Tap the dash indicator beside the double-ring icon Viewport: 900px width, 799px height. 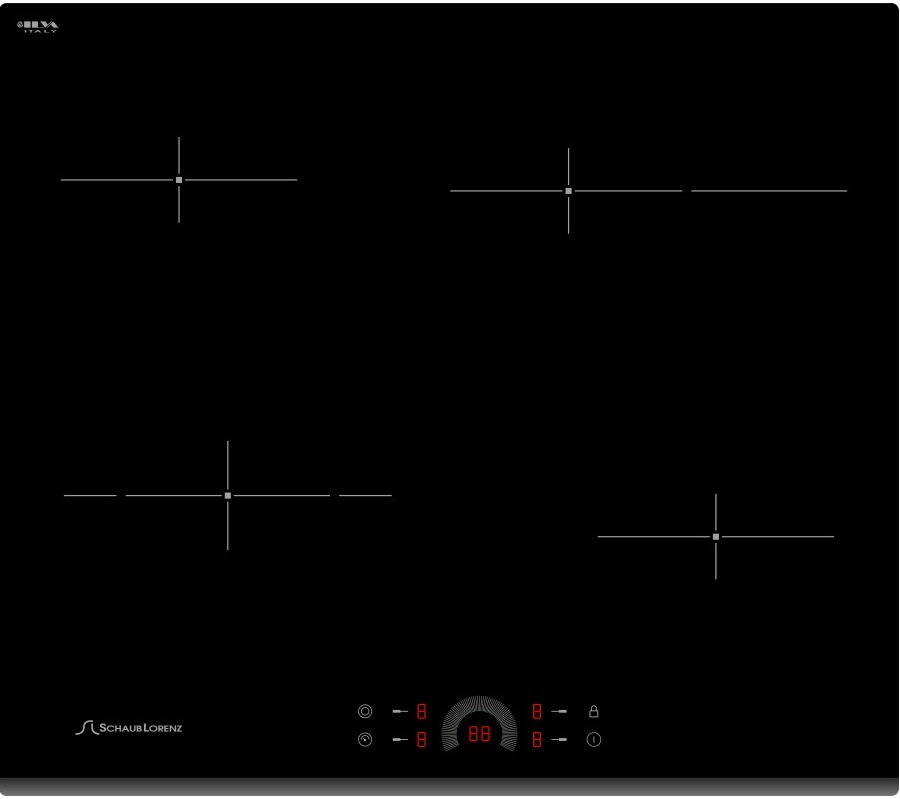tap(399, 712)
